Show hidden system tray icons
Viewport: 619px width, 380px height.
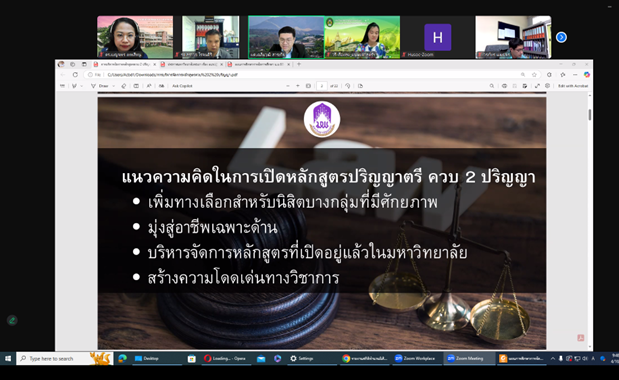552,358
